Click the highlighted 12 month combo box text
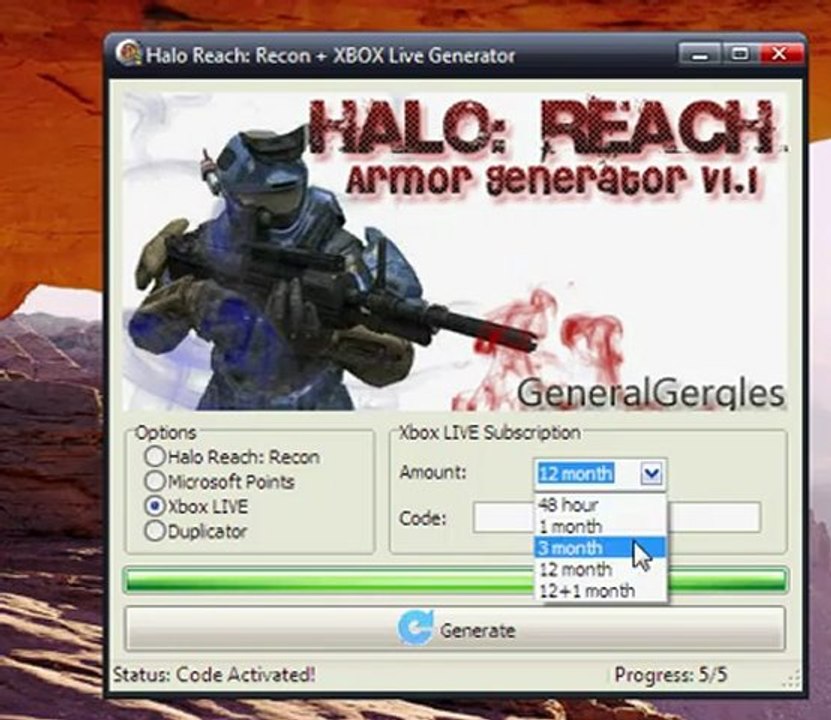 pos(576,473)
